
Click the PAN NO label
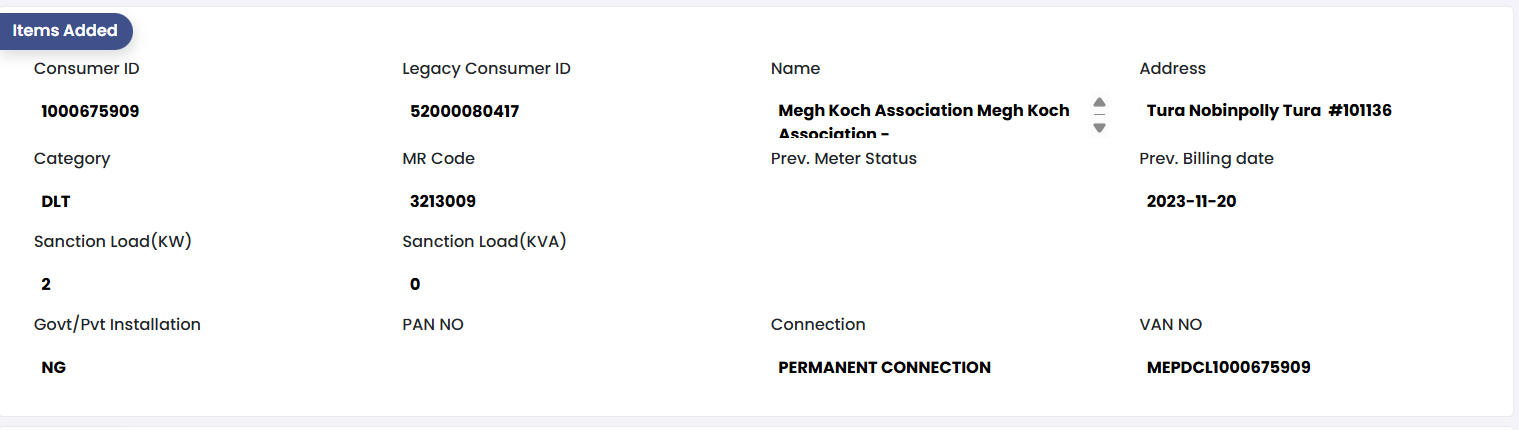coord(433,325)
